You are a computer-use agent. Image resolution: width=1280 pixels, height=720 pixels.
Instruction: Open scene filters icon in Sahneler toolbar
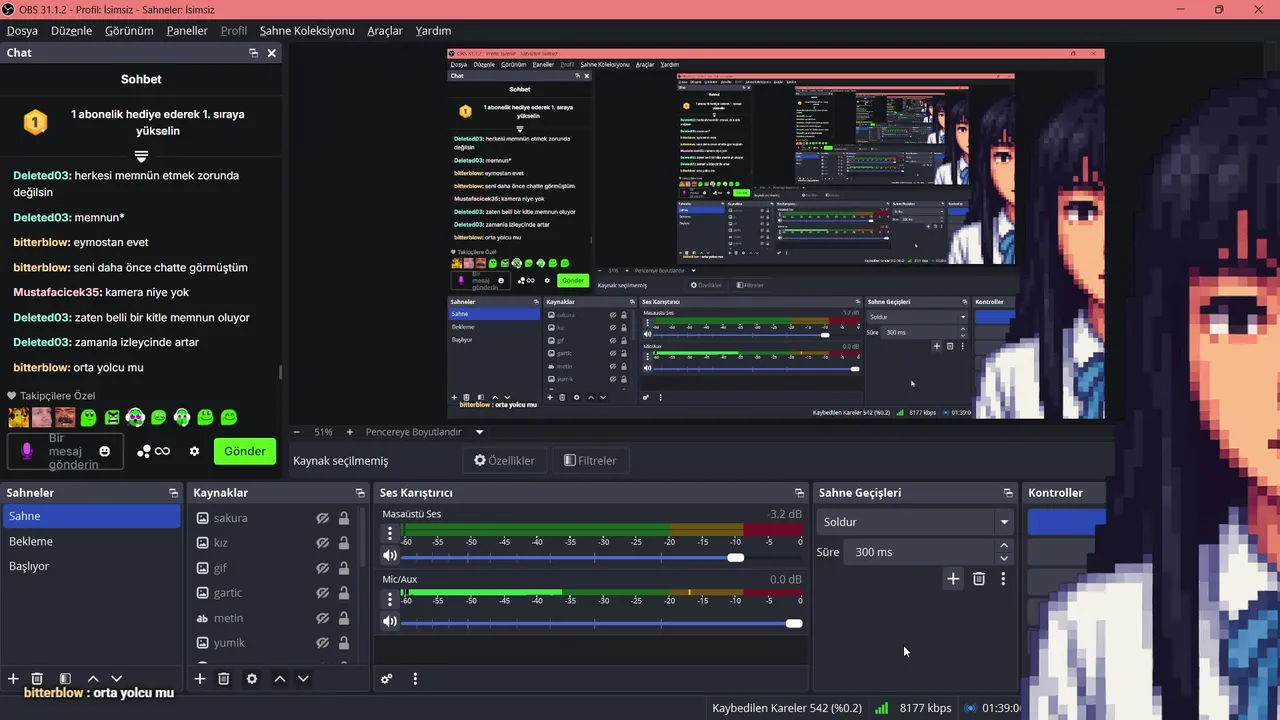65,679
